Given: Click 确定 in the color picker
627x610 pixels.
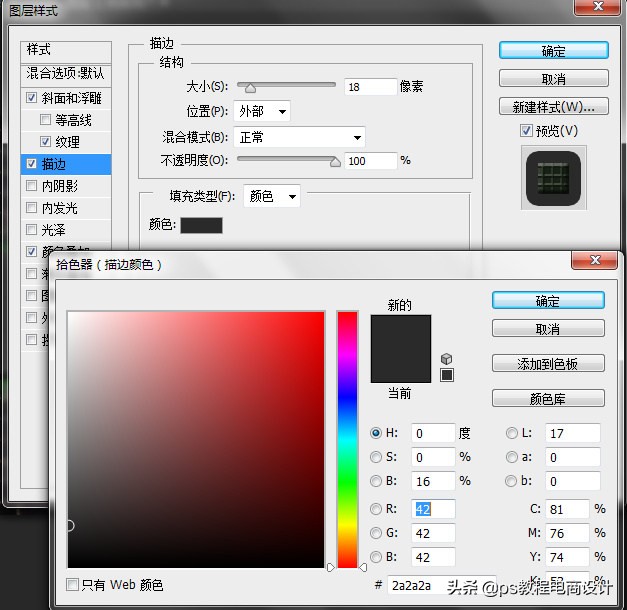Looking at the screenshot, I should point(548,301).
